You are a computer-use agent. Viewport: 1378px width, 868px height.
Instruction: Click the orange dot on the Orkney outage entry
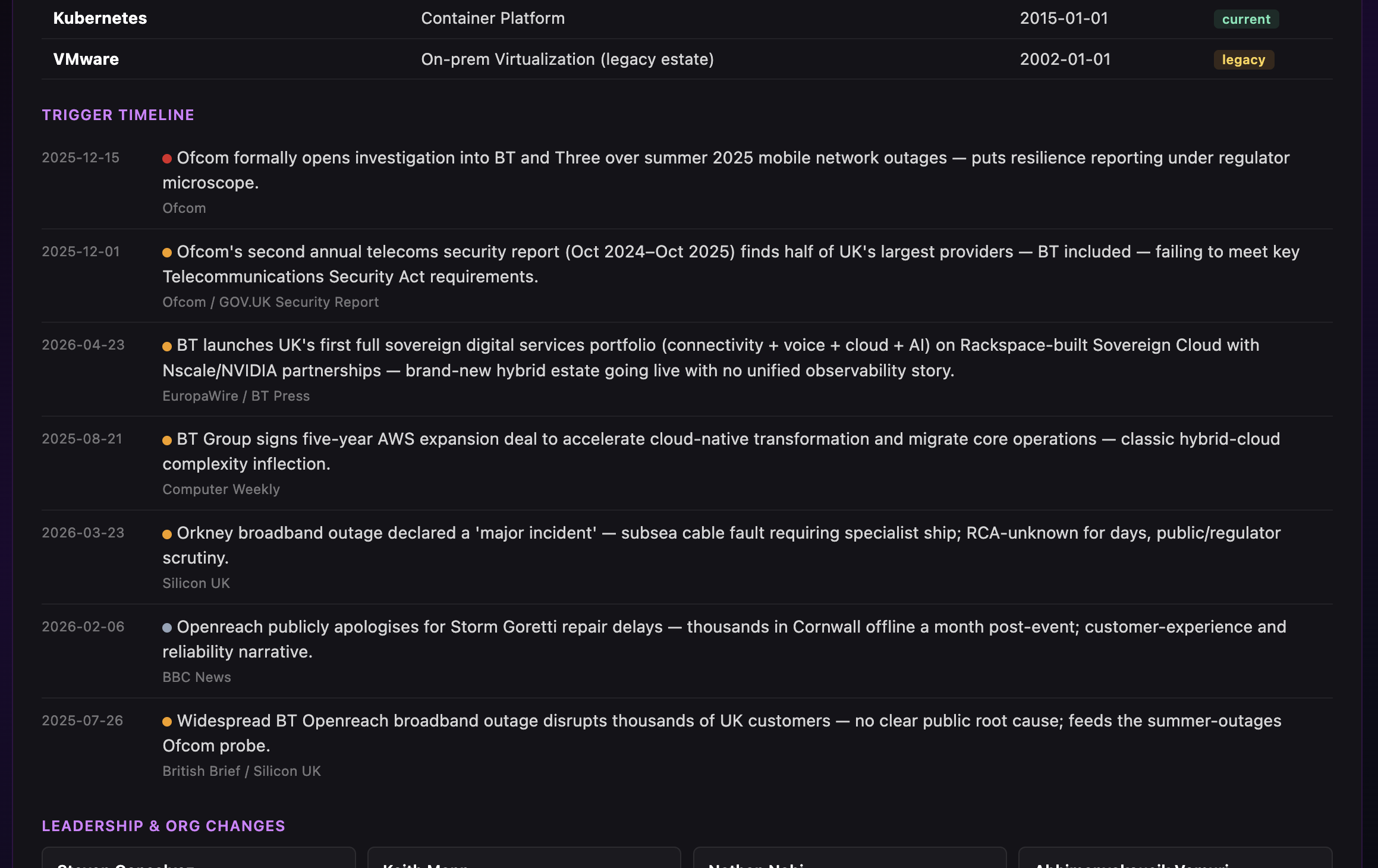[167, 534]
